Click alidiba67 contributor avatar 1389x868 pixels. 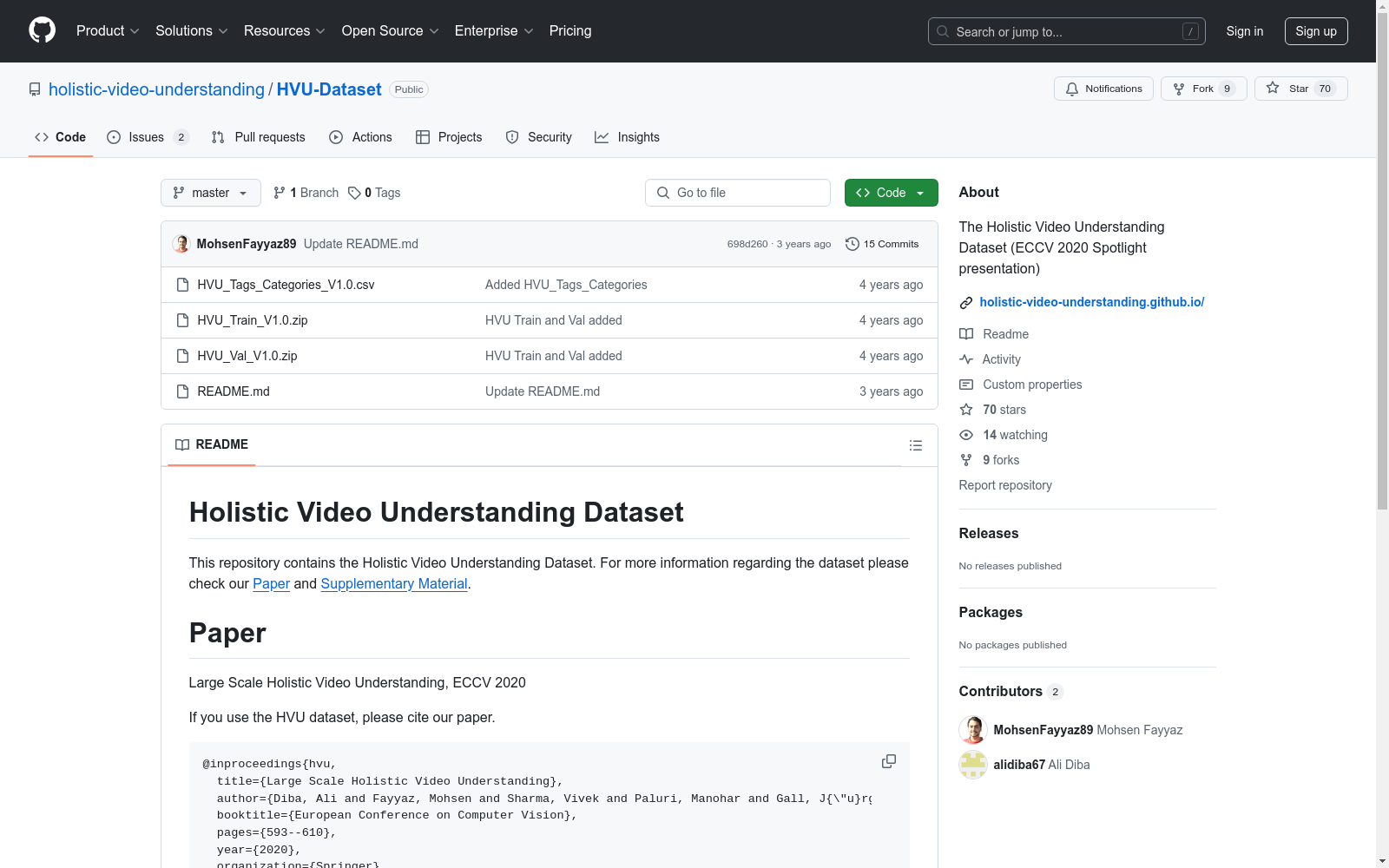click(x=973, y=765)
